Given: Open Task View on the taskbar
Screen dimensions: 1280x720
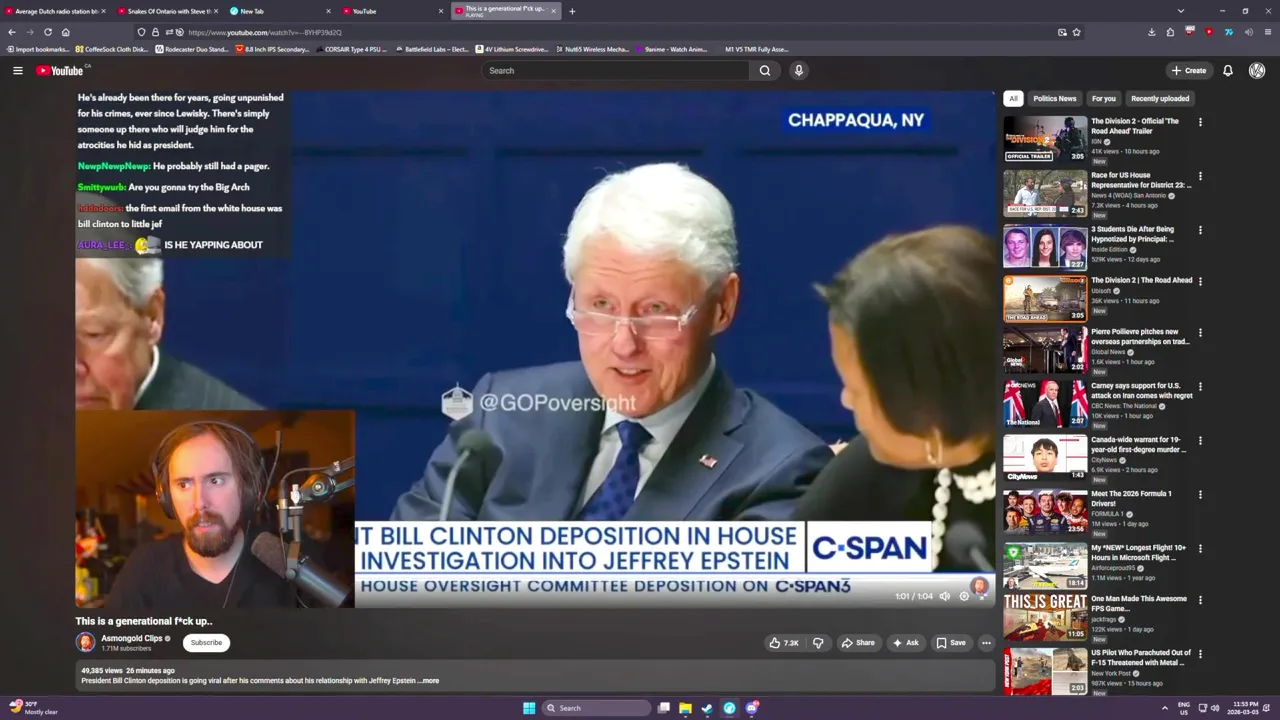Looking at the screenshot, I should pyautogui.click(x=663, y=708).
